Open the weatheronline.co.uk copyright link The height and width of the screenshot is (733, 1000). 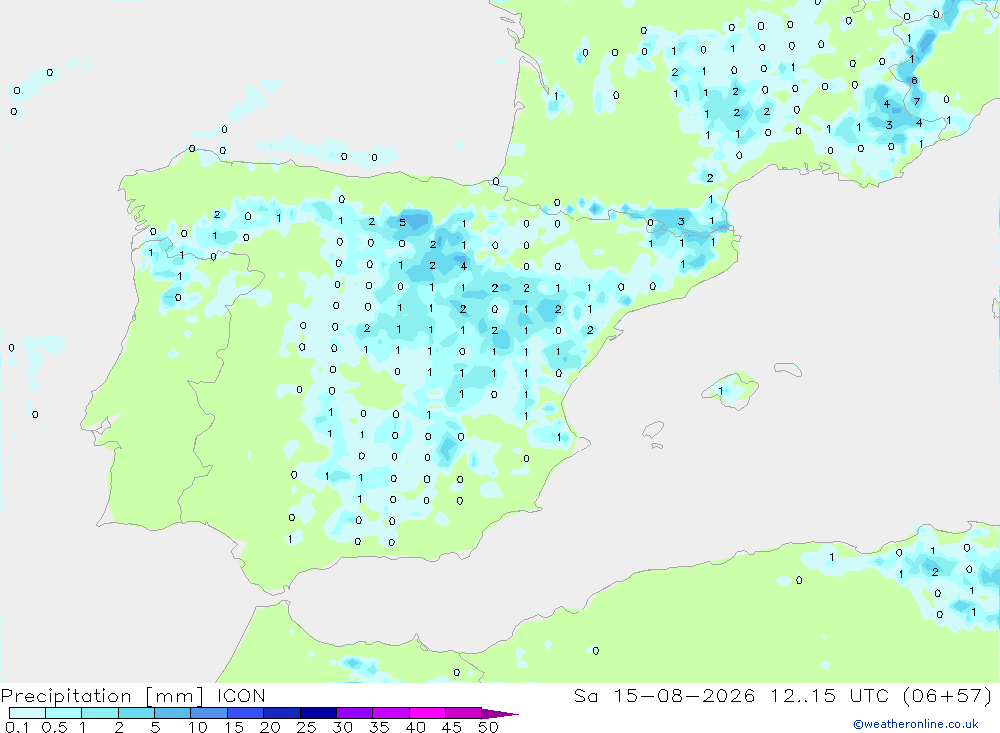click(x=916, y=724)
